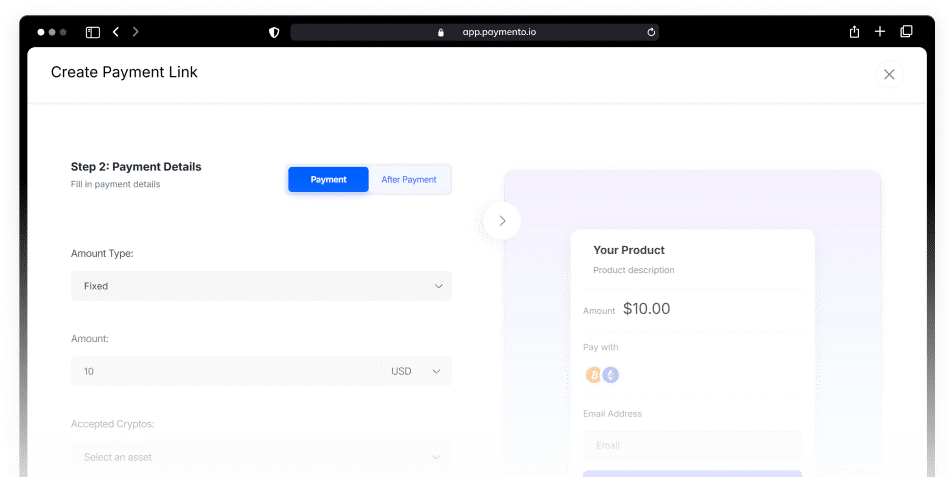Click the Fill in payment details subtitle

pos(116,184)
